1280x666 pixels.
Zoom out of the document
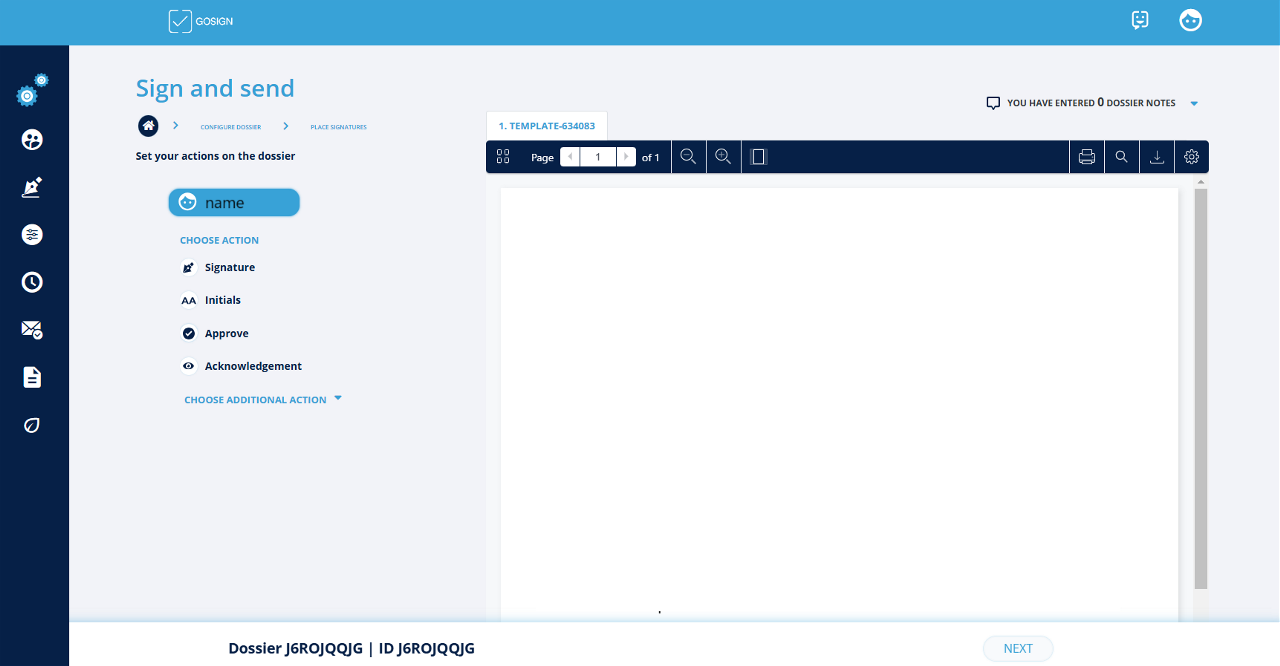(688, 157)
